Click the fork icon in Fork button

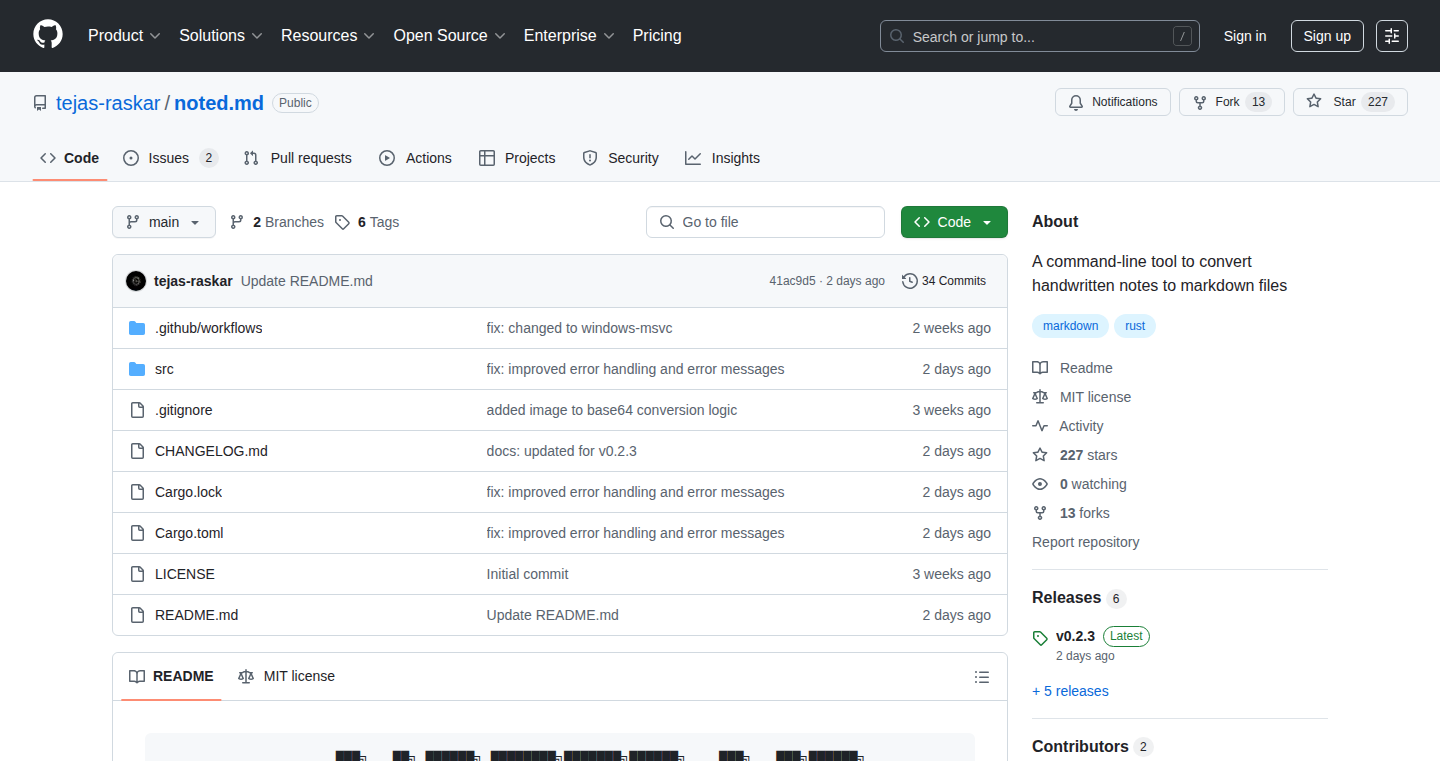pos(1200,102)
